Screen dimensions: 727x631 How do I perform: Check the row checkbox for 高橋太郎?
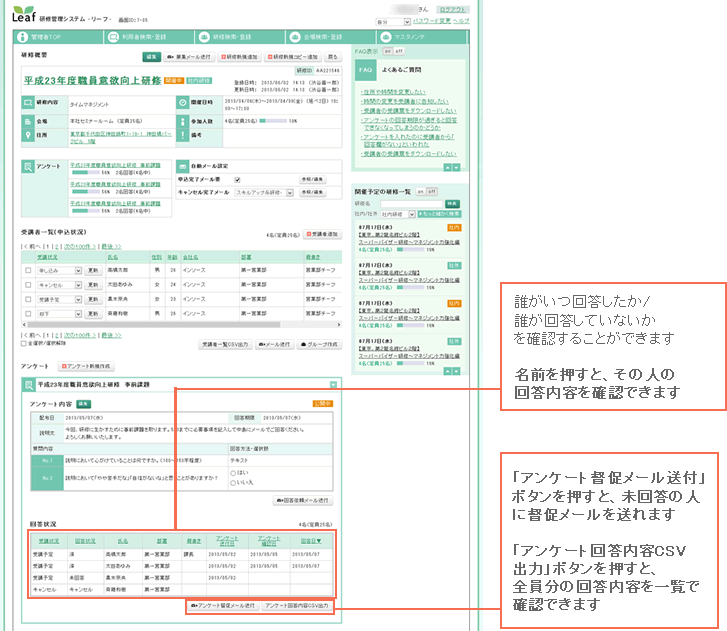click(28, 270)
